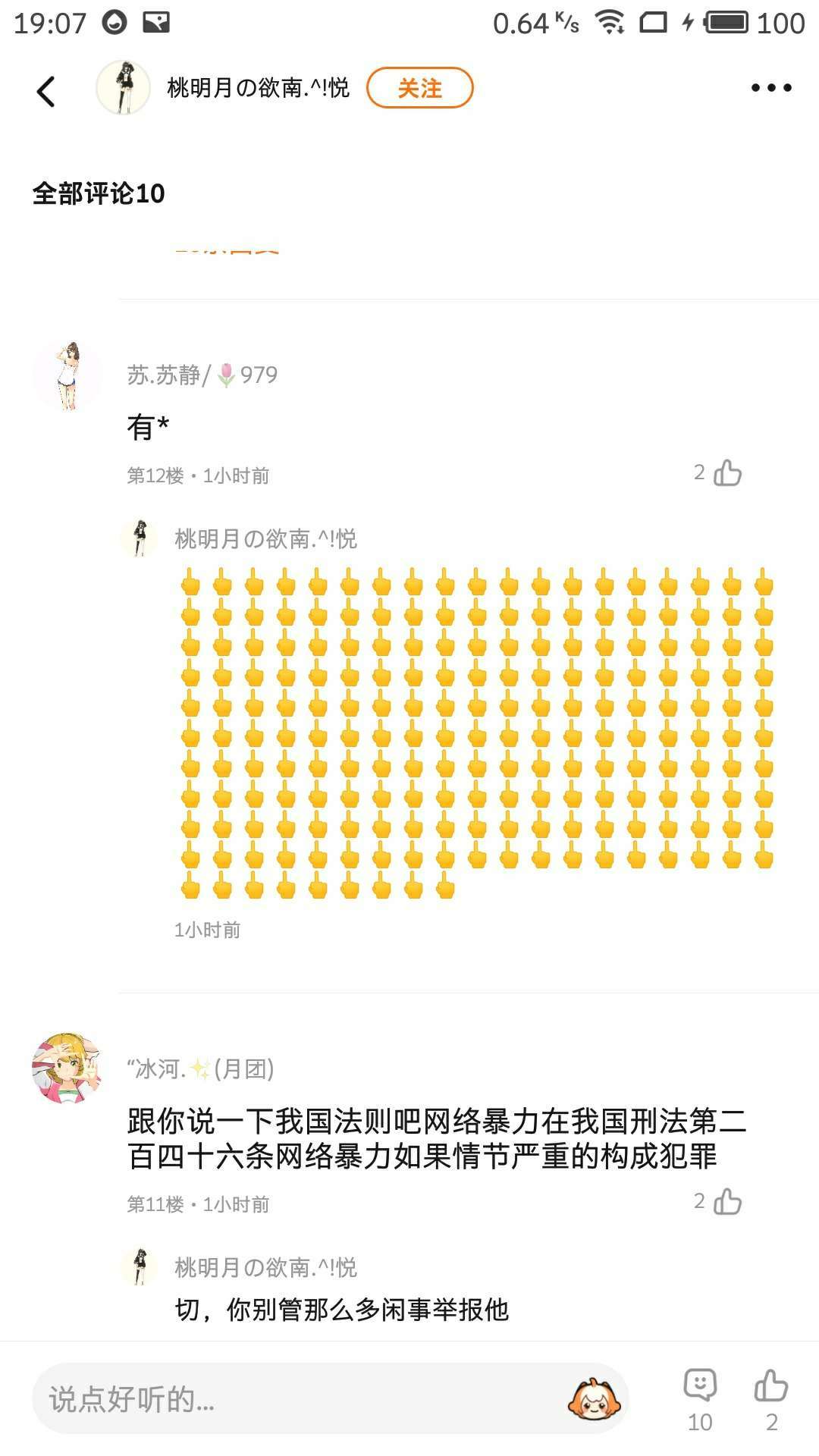This screenshot has height=1456, width=819.
Task: Open 苏.苏静's profile avatar
Action: tap(67, 375)
